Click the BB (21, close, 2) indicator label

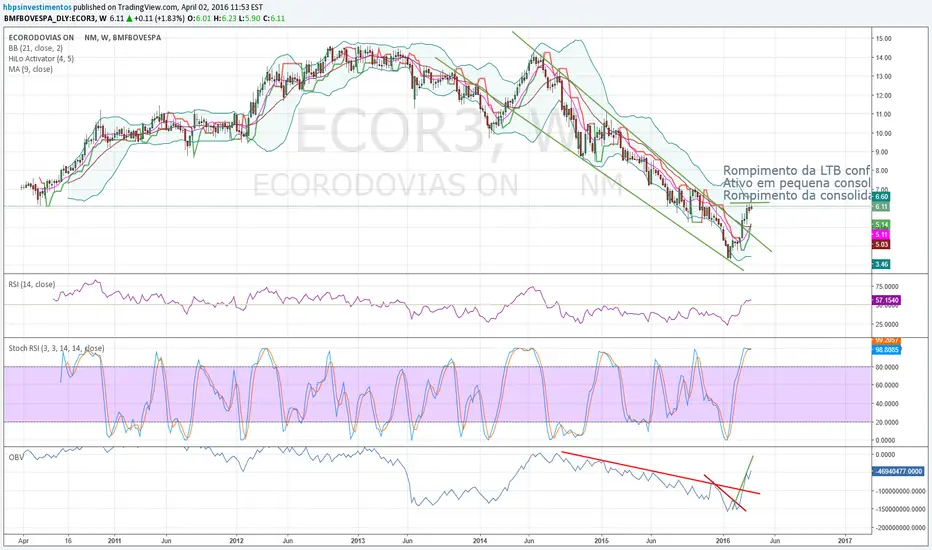pyautogui.click(x=36, y=48)
